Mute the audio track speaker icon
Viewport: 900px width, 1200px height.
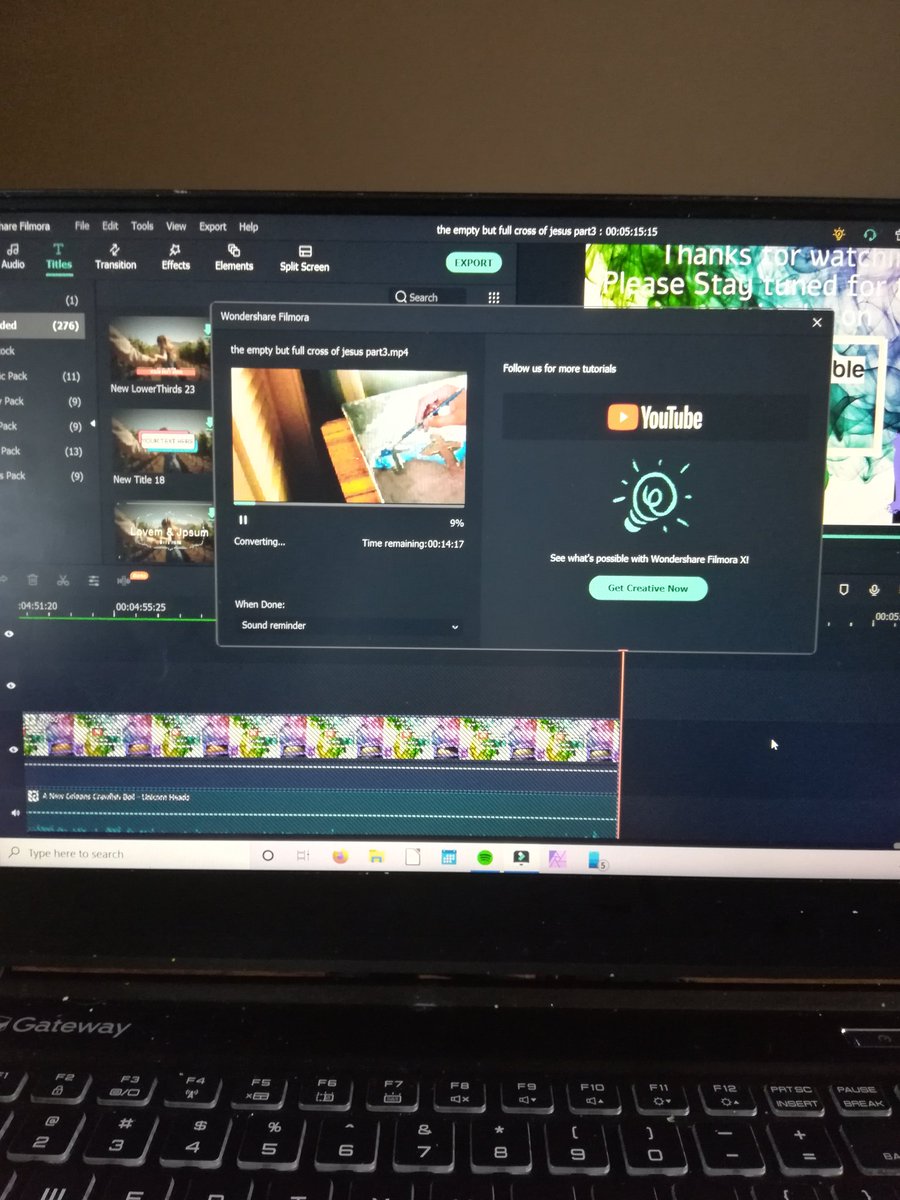pos(14,814)
